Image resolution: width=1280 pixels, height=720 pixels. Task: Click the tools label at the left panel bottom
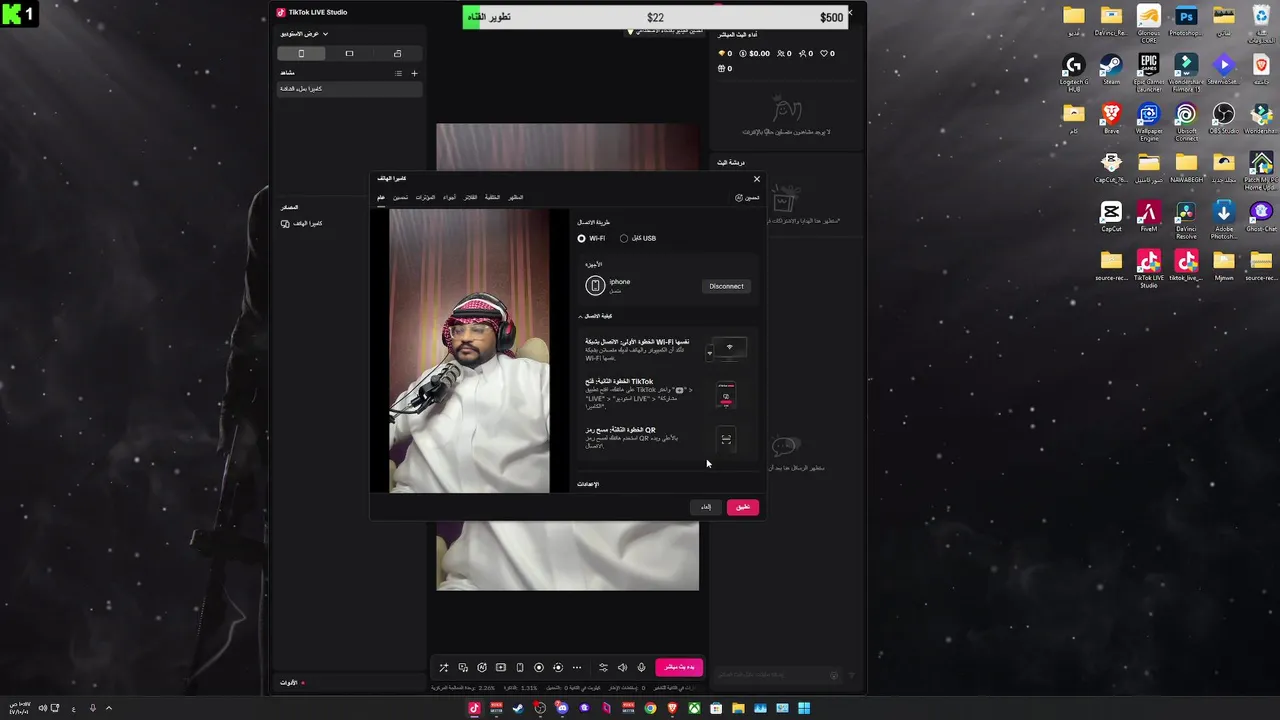289,683
